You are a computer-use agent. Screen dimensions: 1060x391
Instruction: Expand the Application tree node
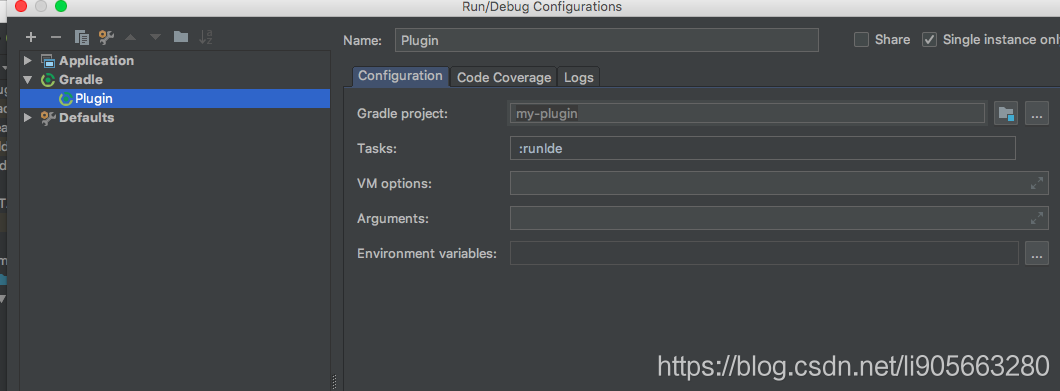(x=28, y=61)
